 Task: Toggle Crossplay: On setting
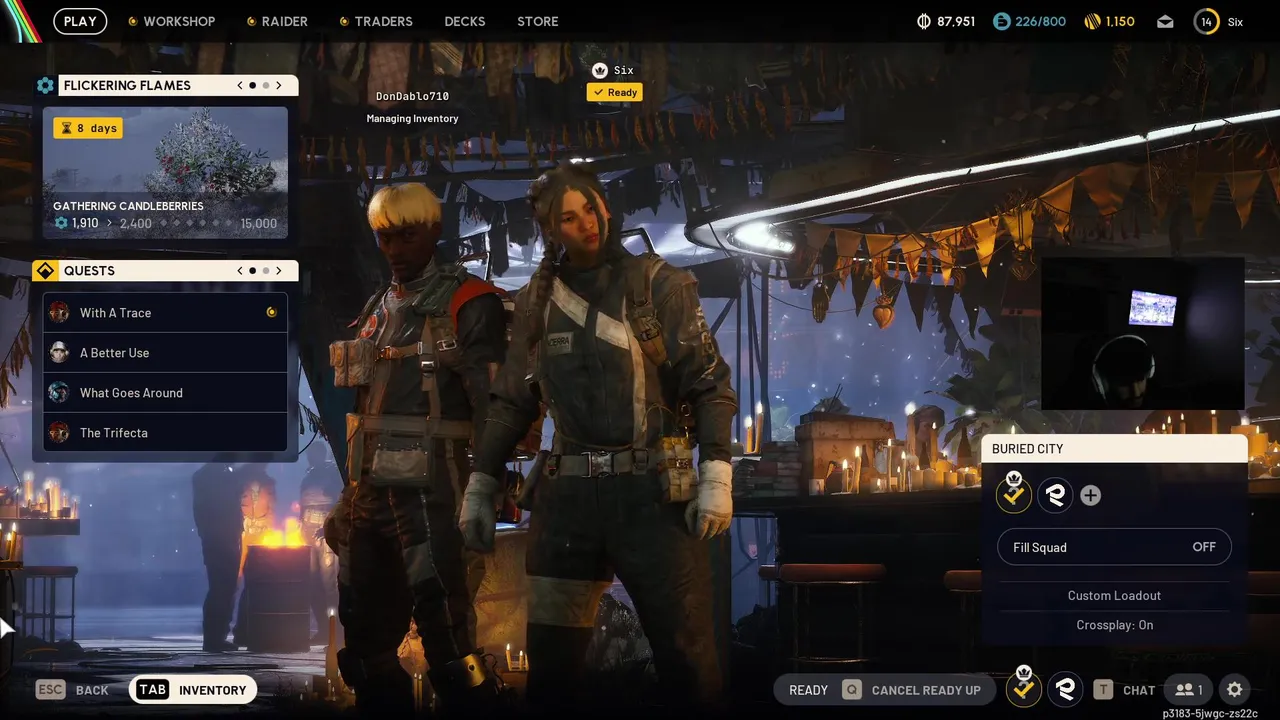click(x=1114, y=625)
